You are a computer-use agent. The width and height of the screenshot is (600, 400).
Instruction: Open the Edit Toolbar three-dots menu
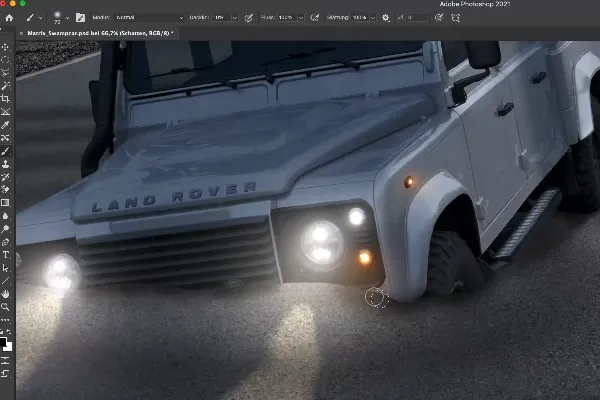point(5,320)
